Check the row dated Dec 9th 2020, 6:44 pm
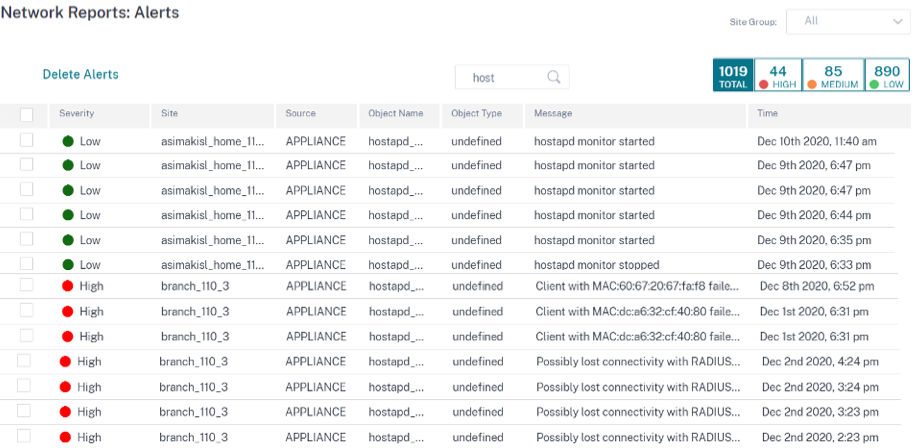Screen dimensions: 916x448 coord(26,214)
